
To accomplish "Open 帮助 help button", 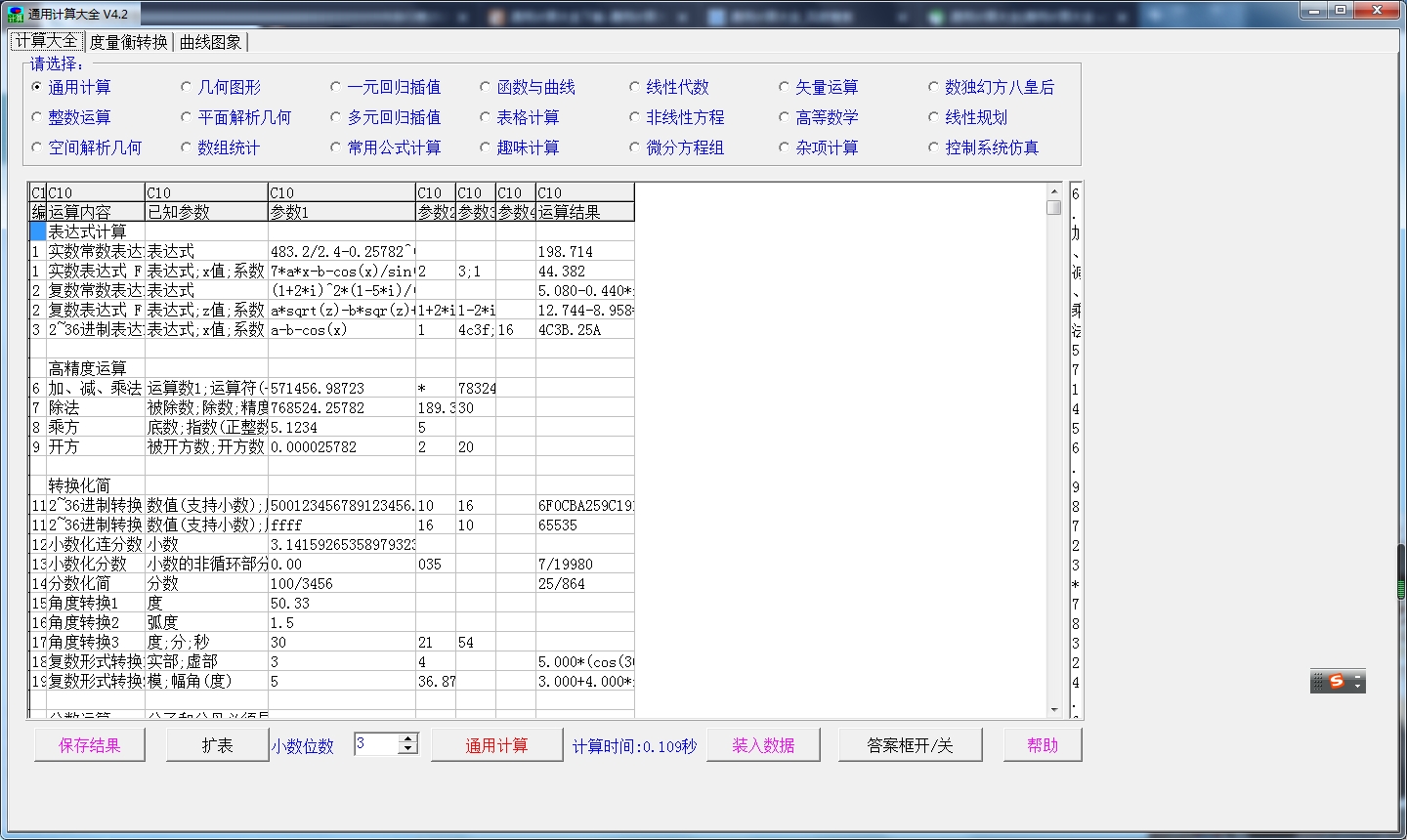I will click(1042, 745).
